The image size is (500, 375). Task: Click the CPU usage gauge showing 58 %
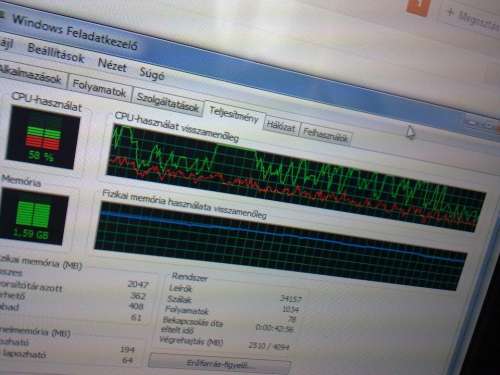[43, 138]
